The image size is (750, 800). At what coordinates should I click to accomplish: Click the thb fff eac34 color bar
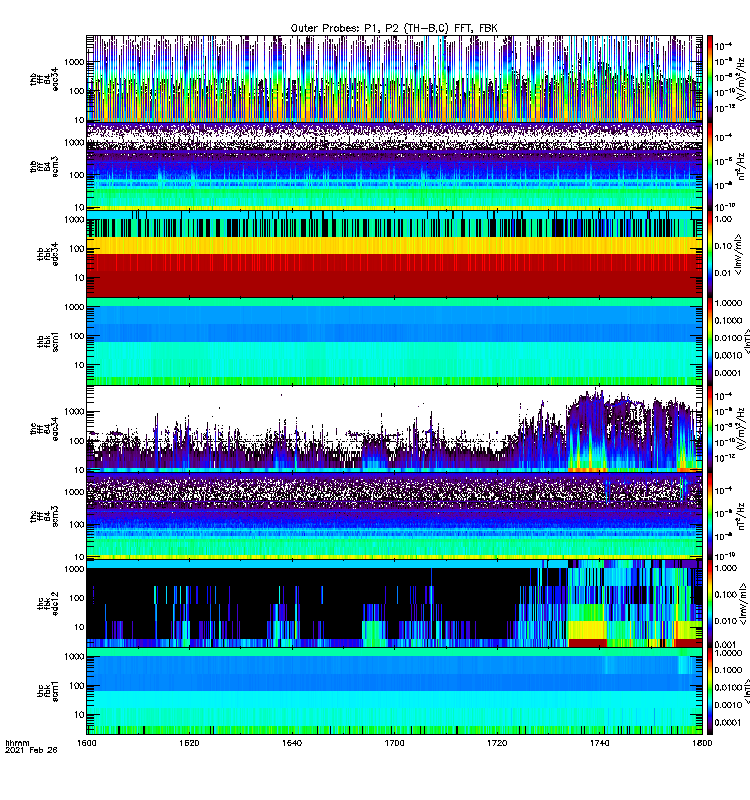click(x=710, y=79)
